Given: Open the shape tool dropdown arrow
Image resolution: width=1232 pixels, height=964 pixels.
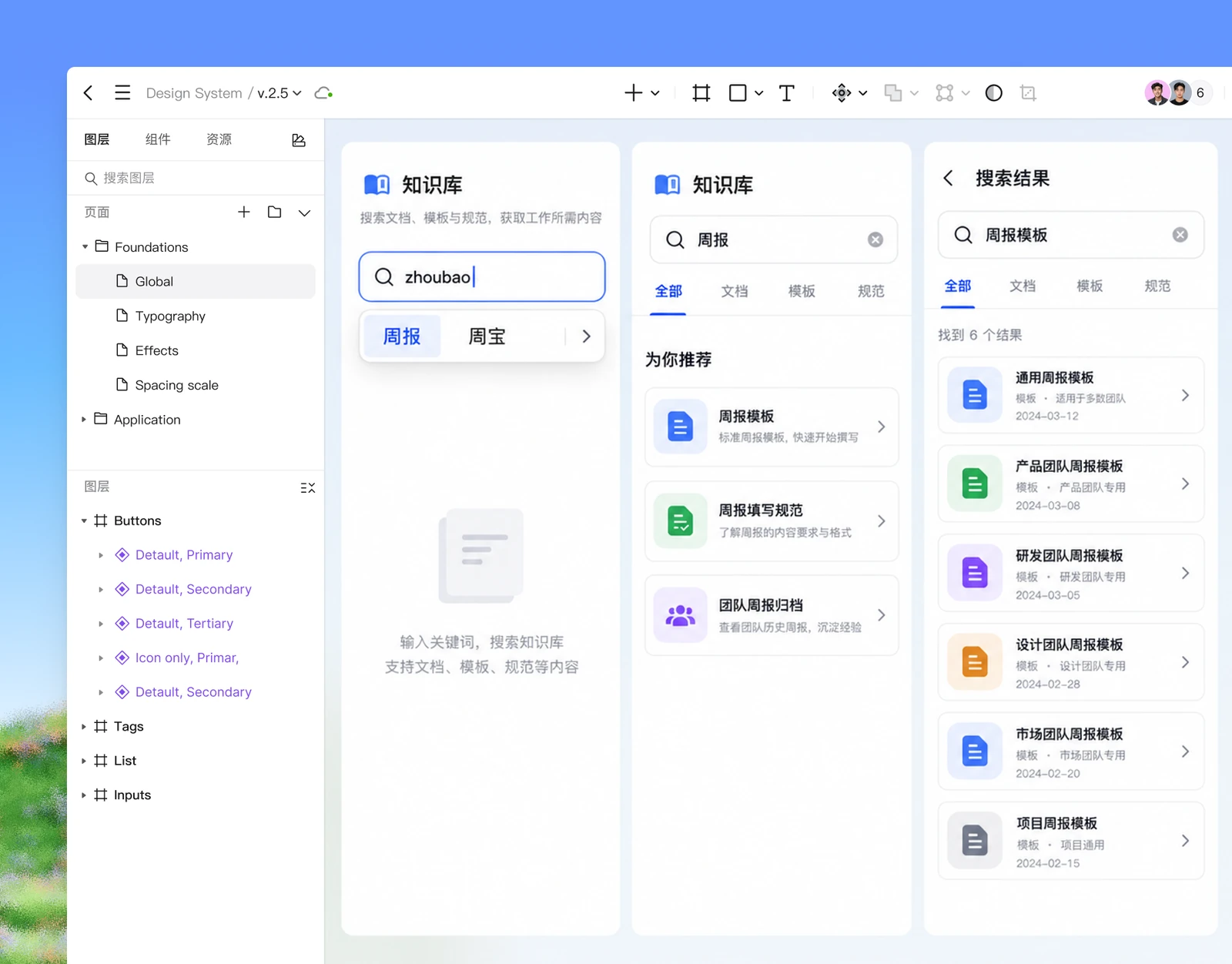Looking at the screenshot, I should click(759, 93).
